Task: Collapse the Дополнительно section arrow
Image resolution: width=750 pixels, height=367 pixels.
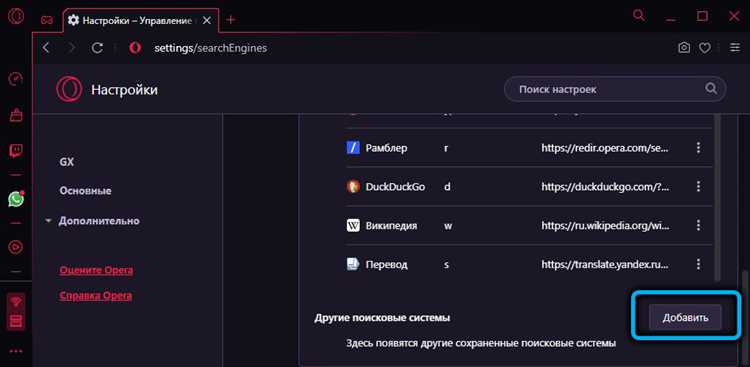Action: [x=48, y=222]
